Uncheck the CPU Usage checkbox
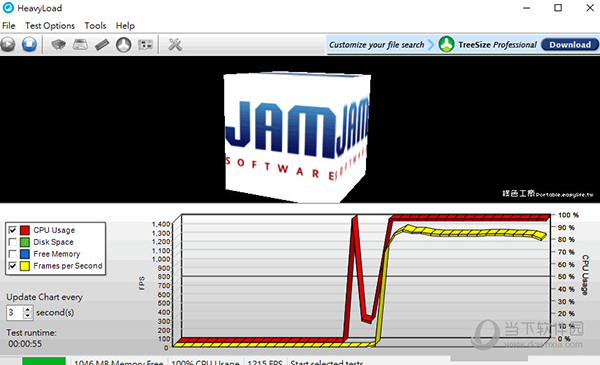 pos(13,230)
